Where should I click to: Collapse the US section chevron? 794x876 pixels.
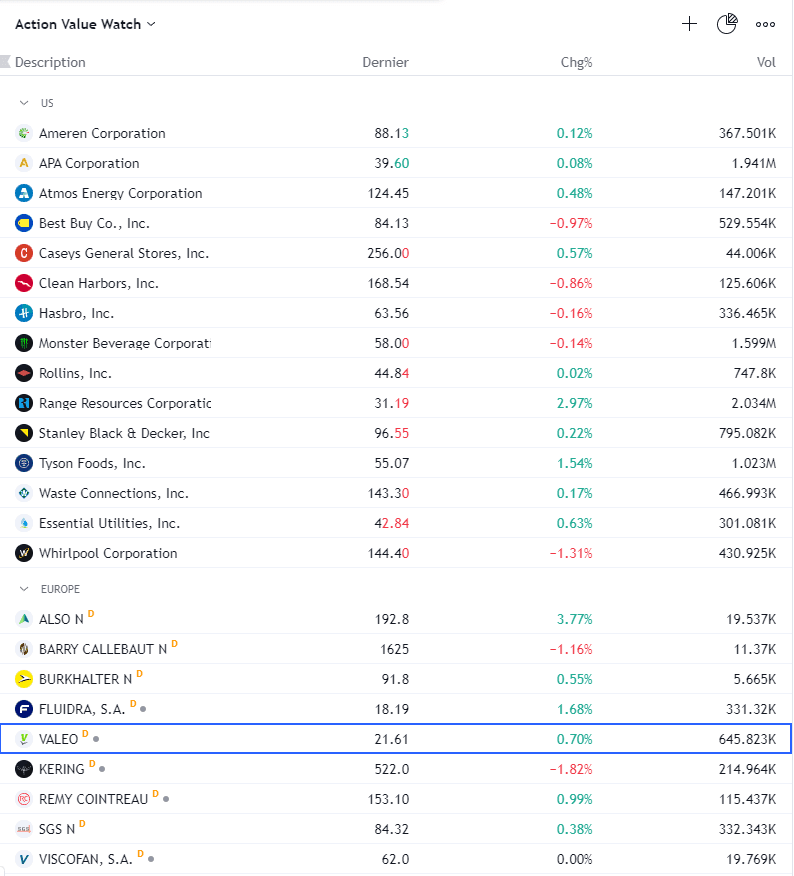coord(23,103)
